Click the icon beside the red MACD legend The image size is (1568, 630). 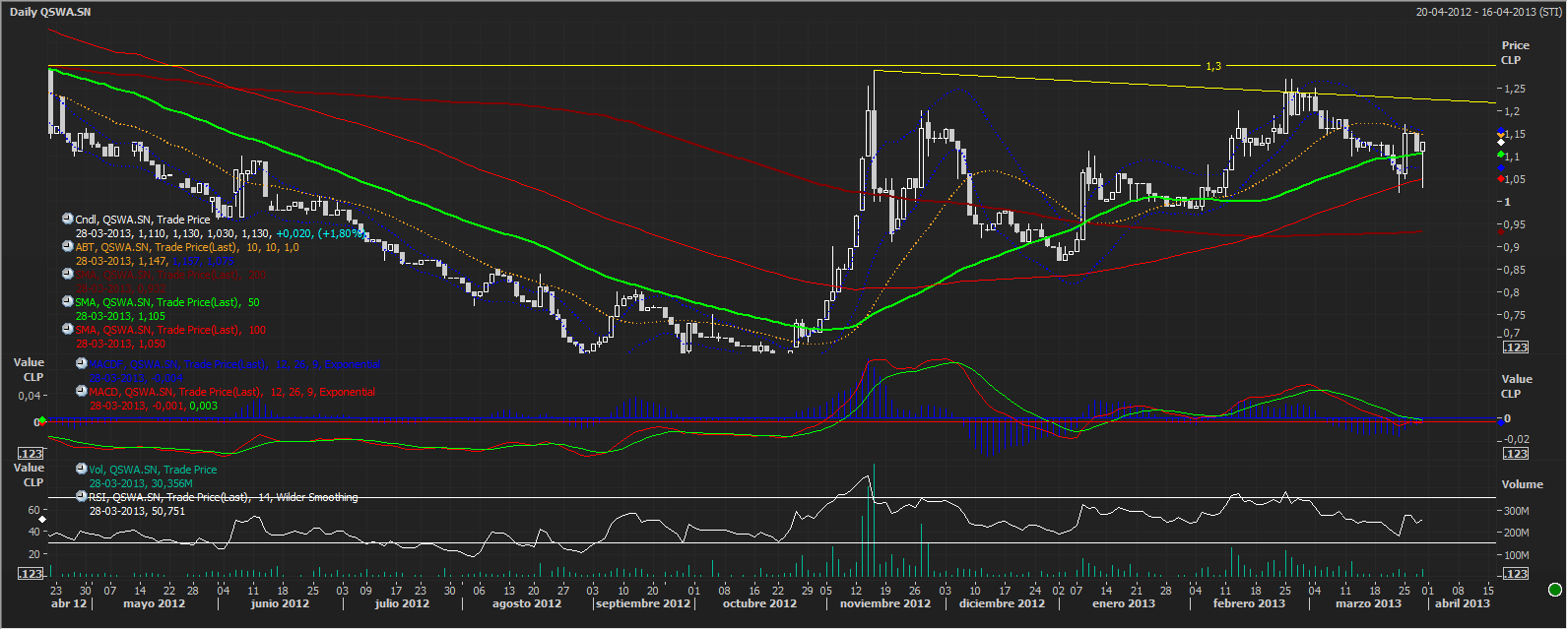point(82,391)
